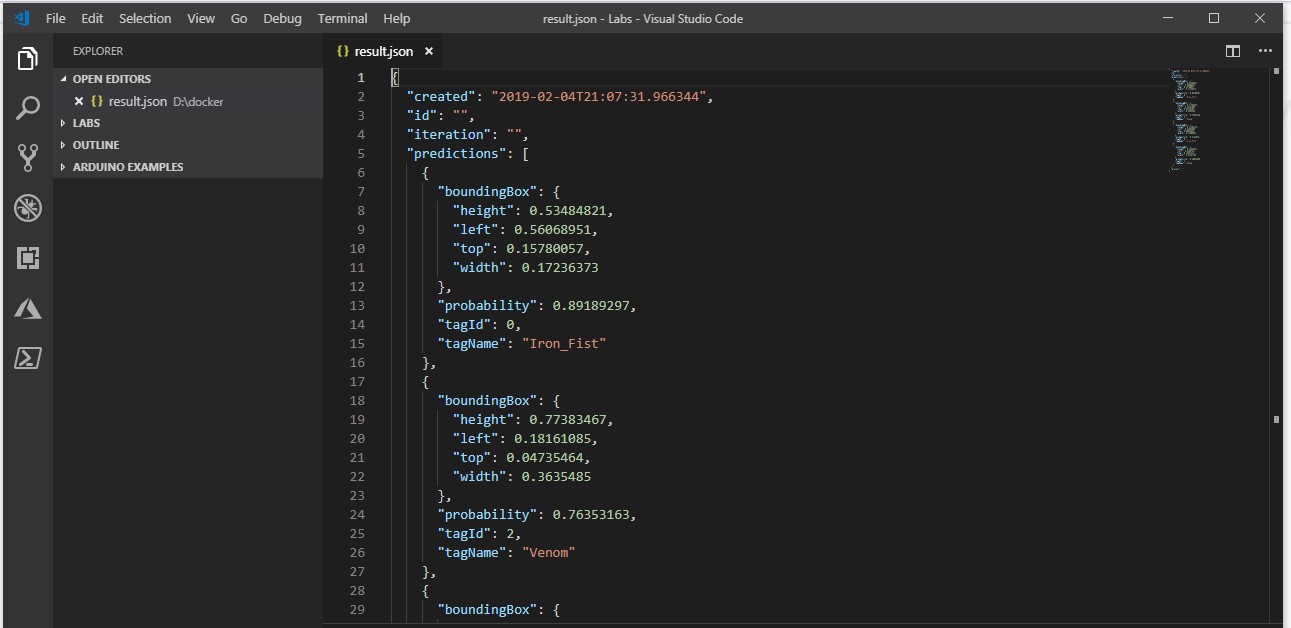Select the PowerShell icon in the activity bar
Screen dimensions: 1291x628
pos(26,358)
